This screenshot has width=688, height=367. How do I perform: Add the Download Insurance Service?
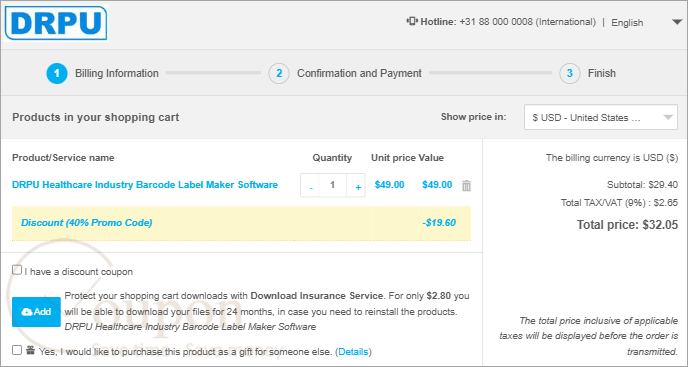(36, 312)
